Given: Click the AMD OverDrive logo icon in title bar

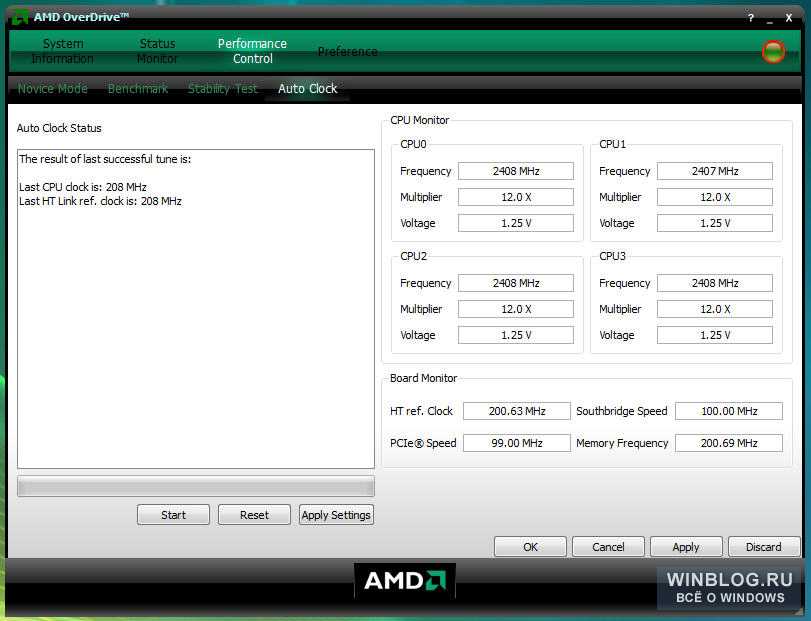Looking at the screenshot, I should point(20,17).
